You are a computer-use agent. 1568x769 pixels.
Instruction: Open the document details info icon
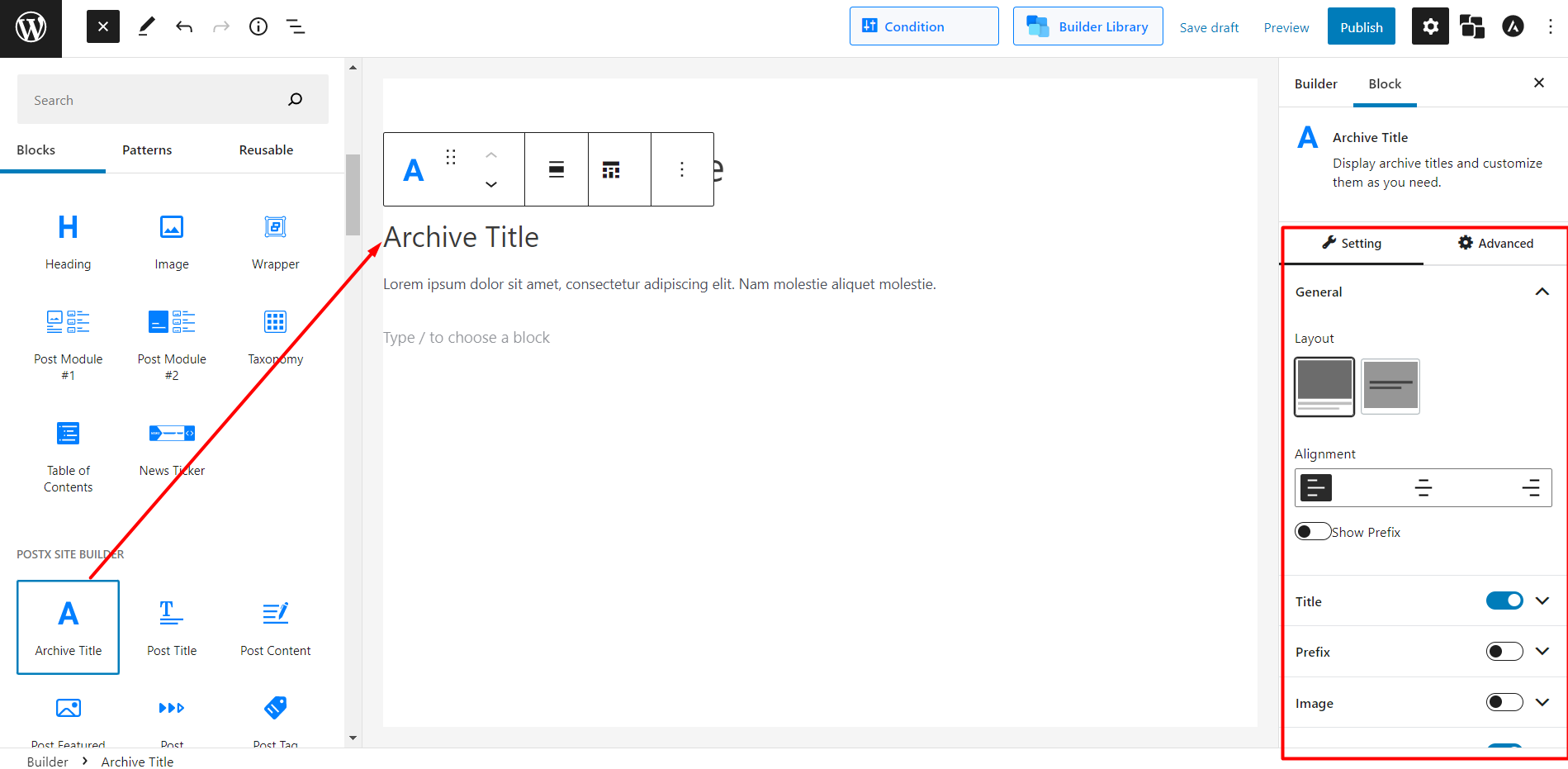258,26
